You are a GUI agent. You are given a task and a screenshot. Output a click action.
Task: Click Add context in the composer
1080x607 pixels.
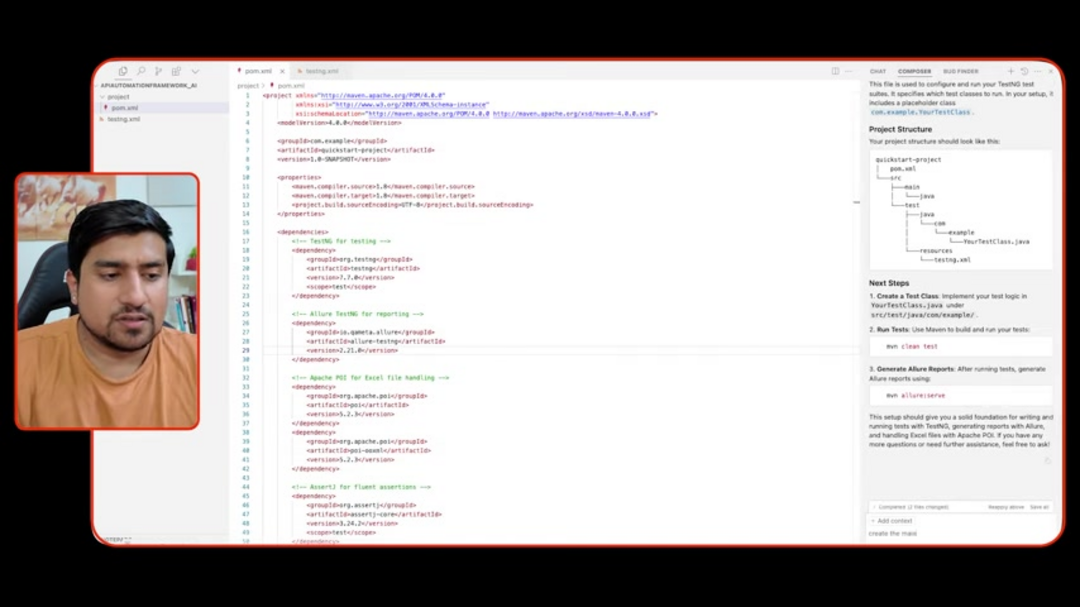891,520
